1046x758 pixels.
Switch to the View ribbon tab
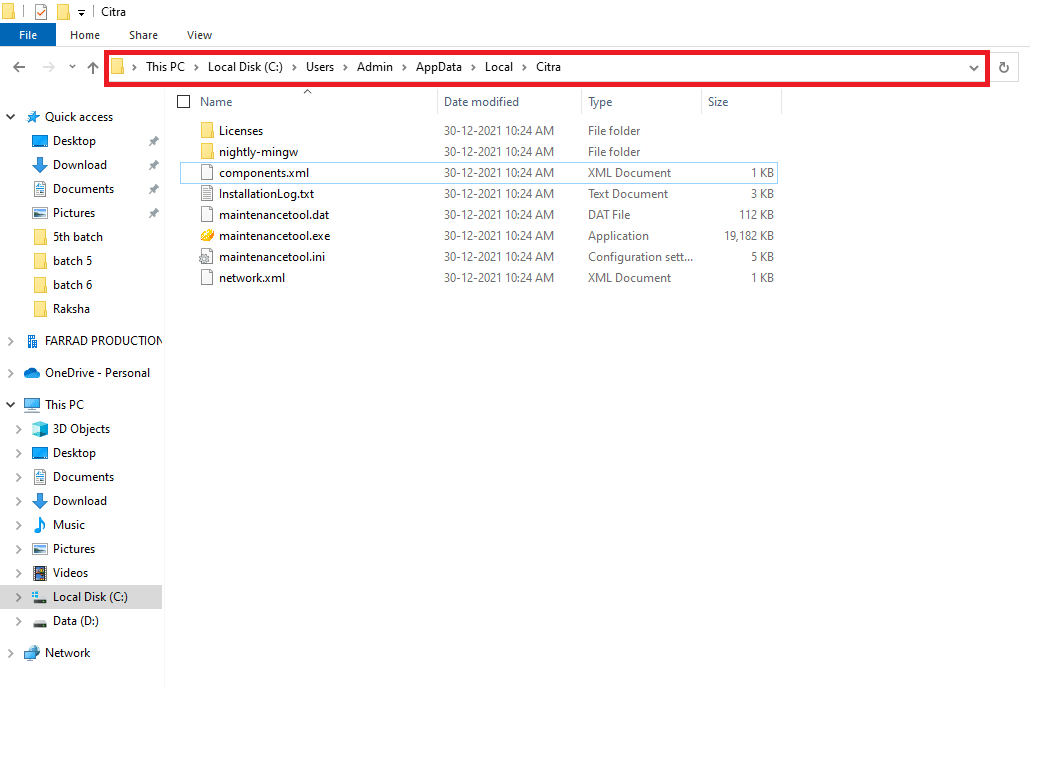(x=199, y=35)
